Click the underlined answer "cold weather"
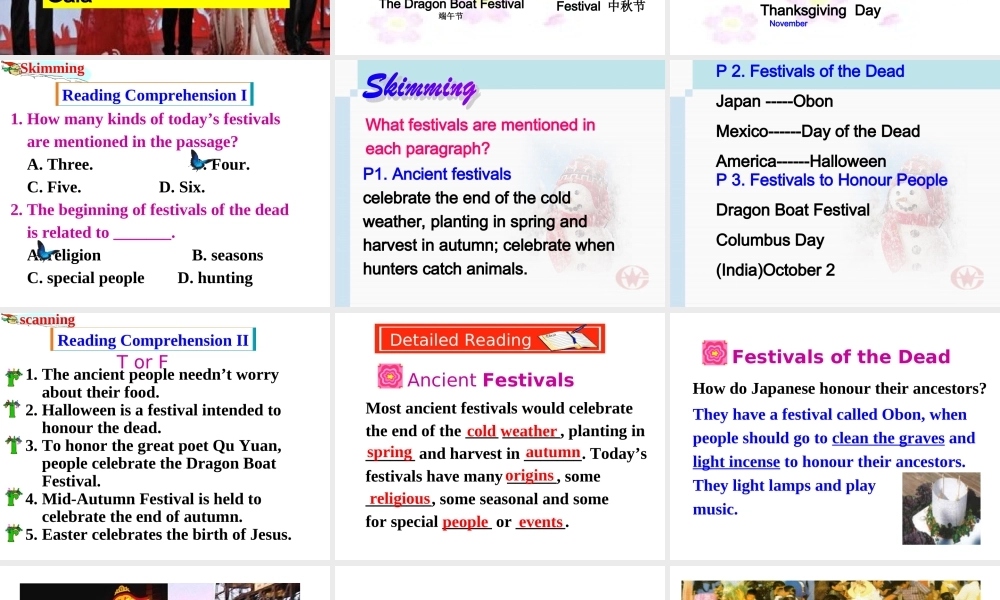Screen dimensions: 1000x600 pyautogui.click(x=512, y=432)
